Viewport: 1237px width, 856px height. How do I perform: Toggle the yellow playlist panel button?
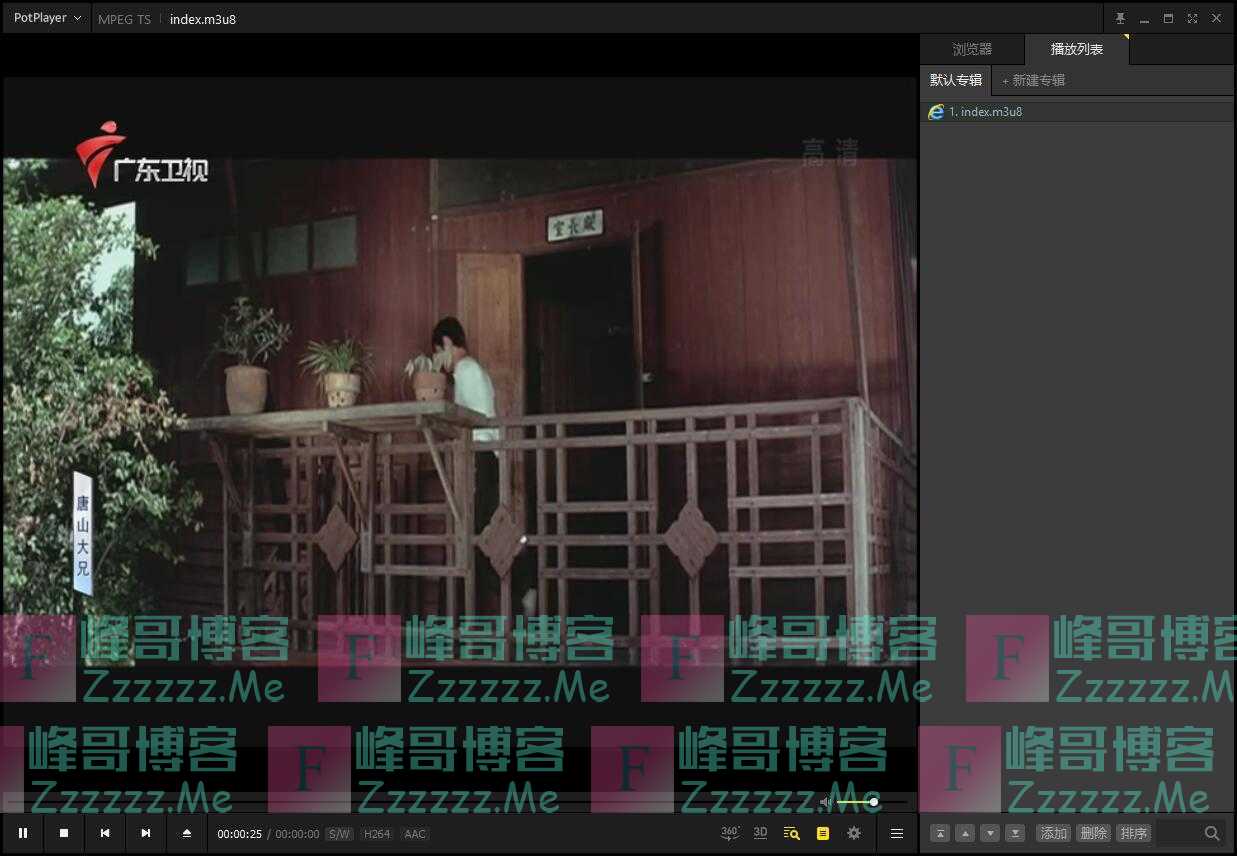coord(823,833)
